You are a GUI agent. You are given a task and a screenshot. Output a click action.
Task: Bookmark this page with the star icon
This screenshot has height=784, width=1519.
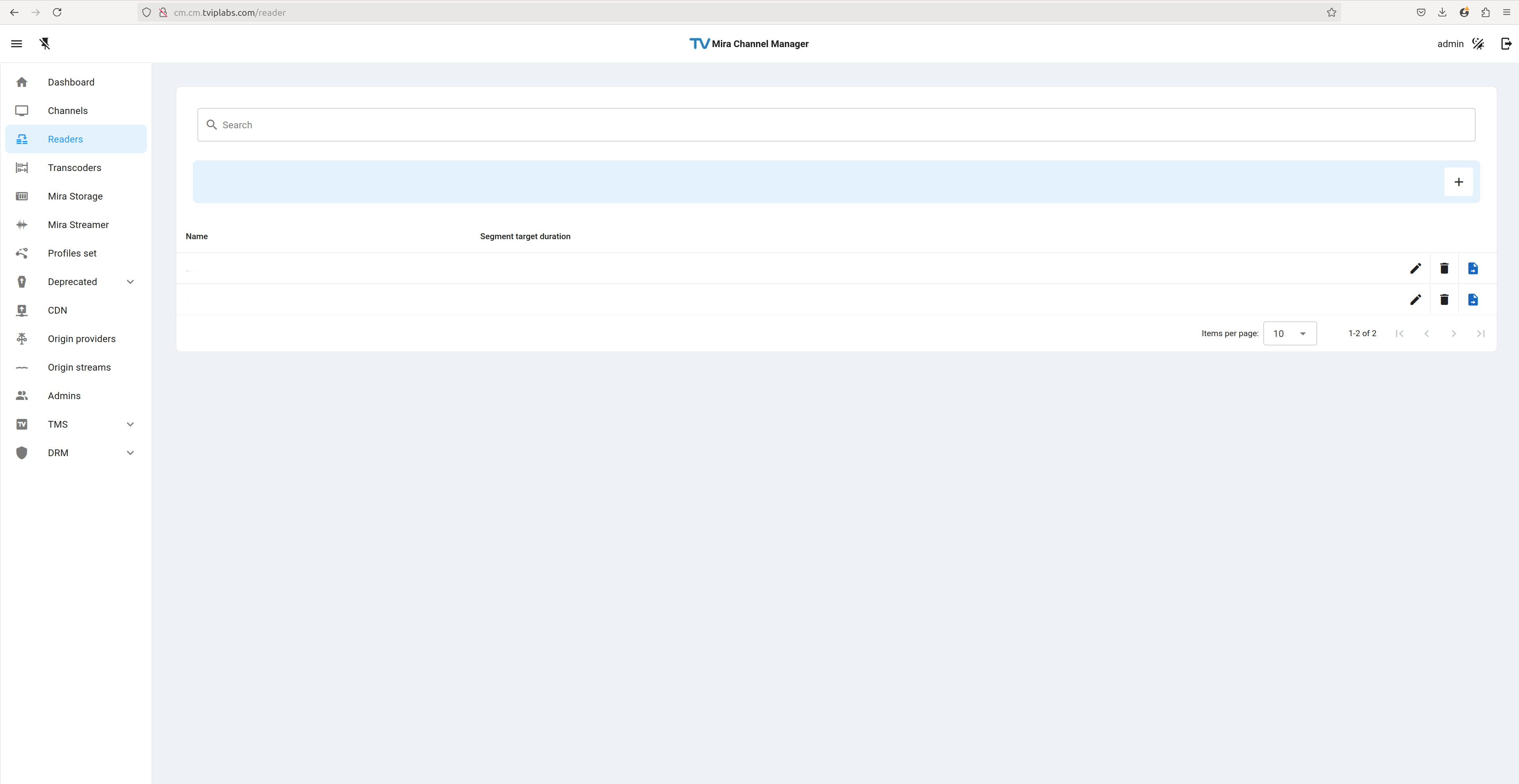click(x=1332, y=12)
